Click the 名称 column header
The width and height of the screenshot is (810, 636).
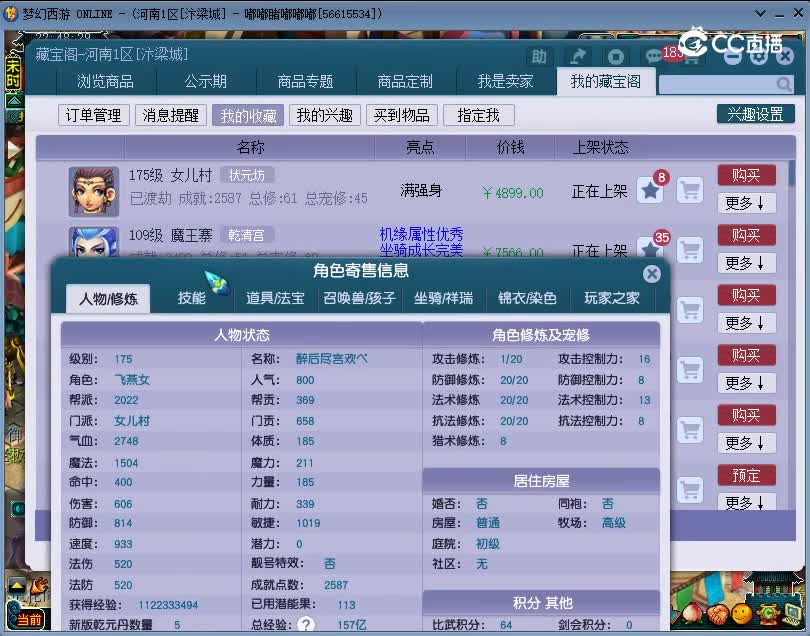(x=251, y=148)
